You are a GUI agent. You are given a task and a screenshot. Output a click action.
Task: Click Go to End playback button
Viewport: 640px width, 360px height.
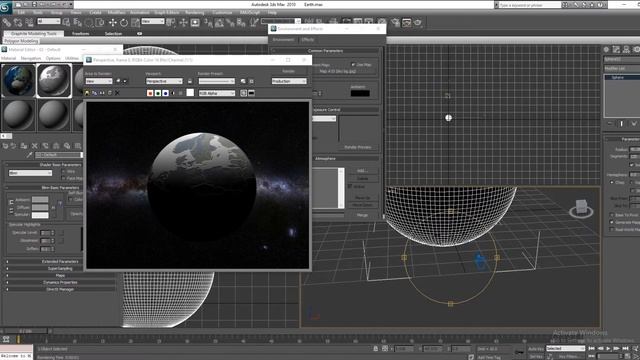tap(625, 349)
